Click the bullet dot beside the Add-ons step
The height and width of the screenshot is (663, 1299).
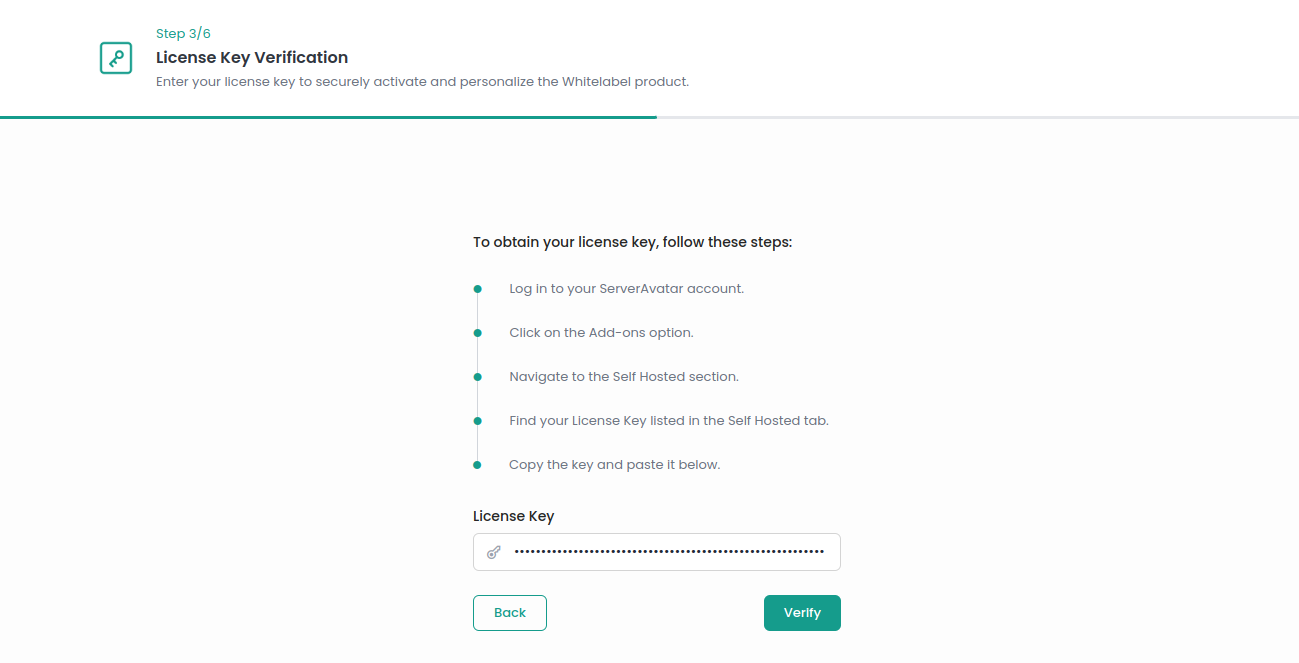(478, 333)
